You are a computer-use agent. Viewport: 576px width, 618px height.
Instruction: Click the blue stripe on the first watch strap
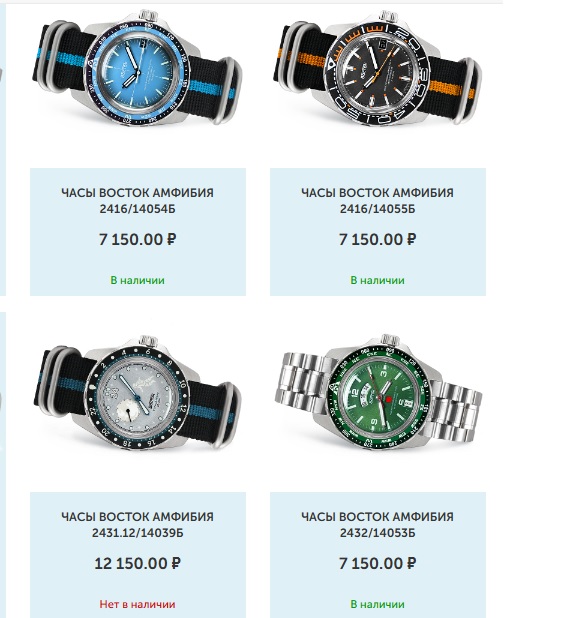(209, 89)
